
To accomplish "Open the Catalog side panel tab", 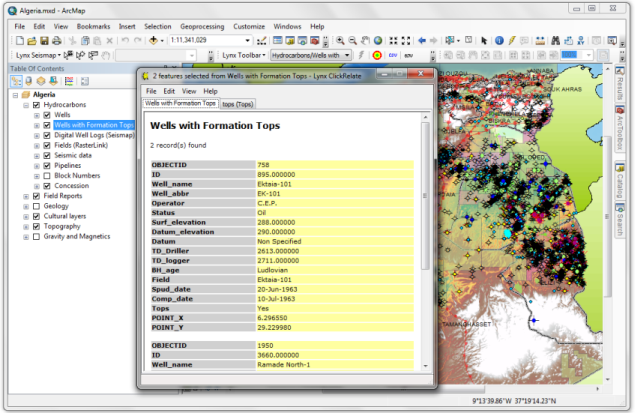I will tap(620, 181).
